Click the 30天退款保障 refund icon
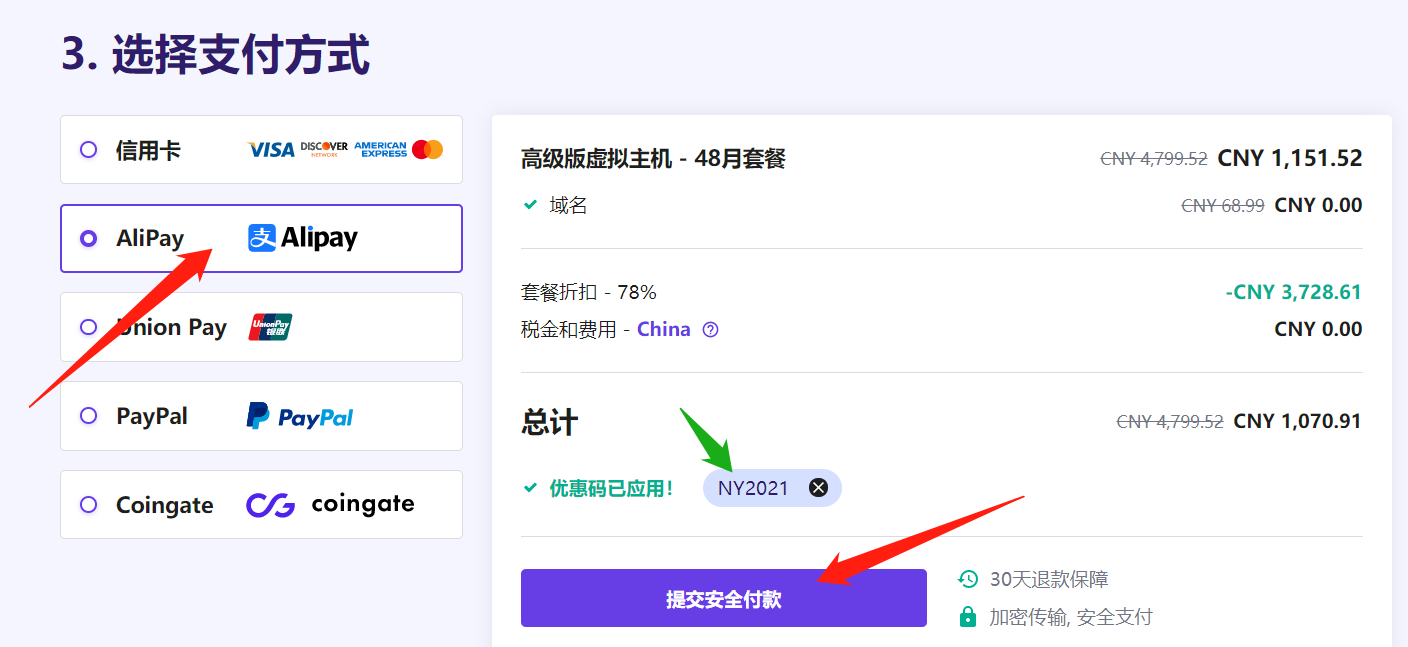This screenshot has height=647, width=1408. pyautogui.click(x=967, y=579)
